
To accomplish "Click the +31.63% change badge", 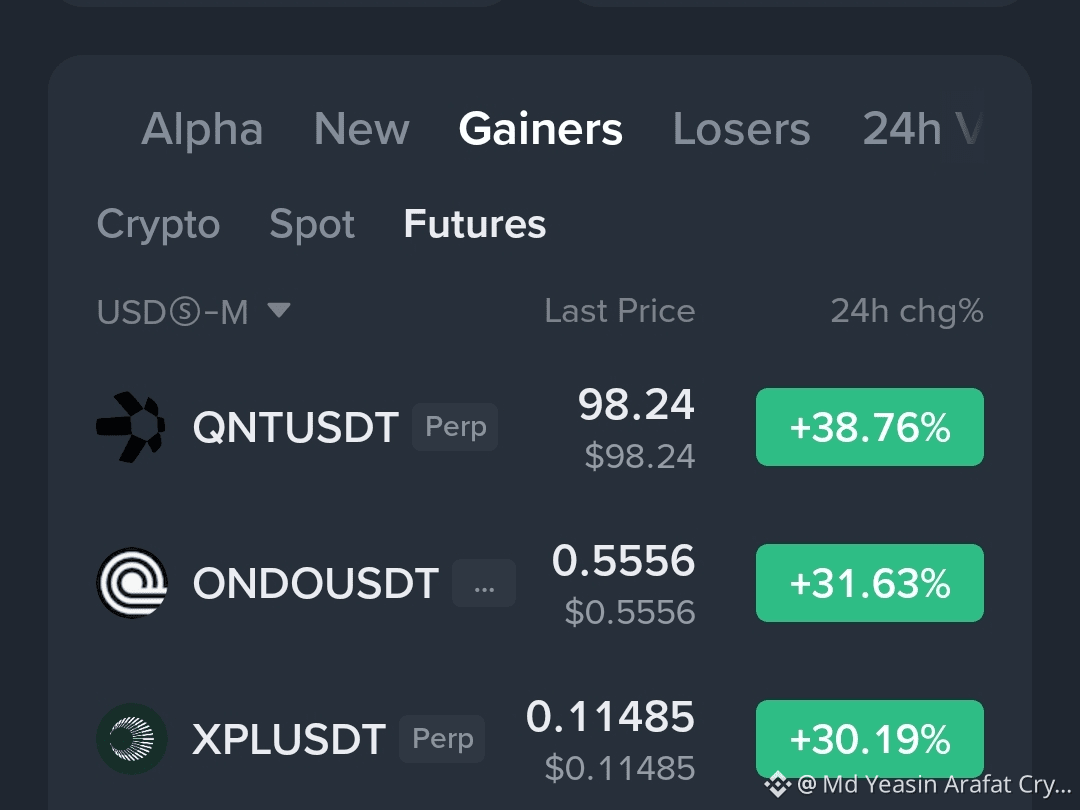I will 870,583.
